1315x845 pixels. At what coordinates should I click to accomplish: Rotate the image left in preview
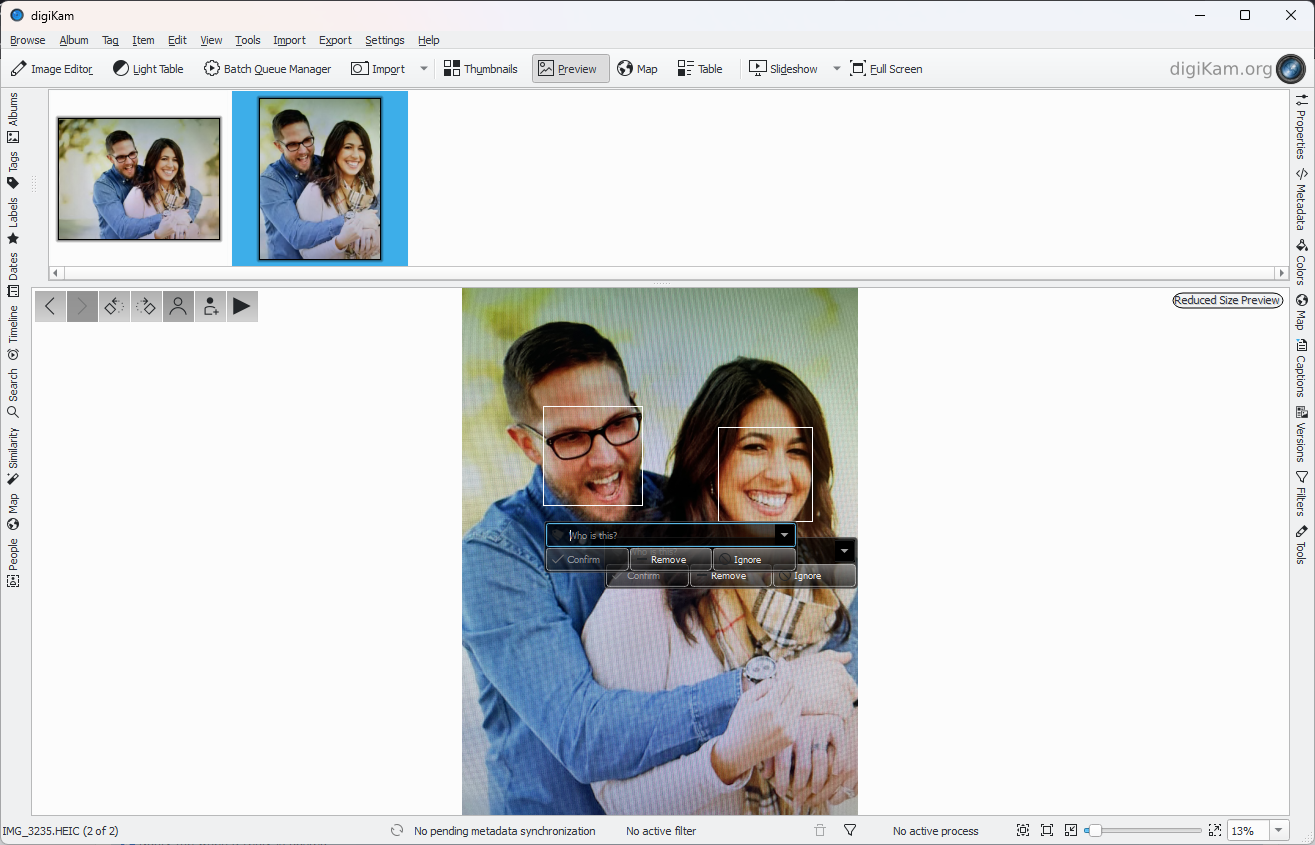coord(114,307)
